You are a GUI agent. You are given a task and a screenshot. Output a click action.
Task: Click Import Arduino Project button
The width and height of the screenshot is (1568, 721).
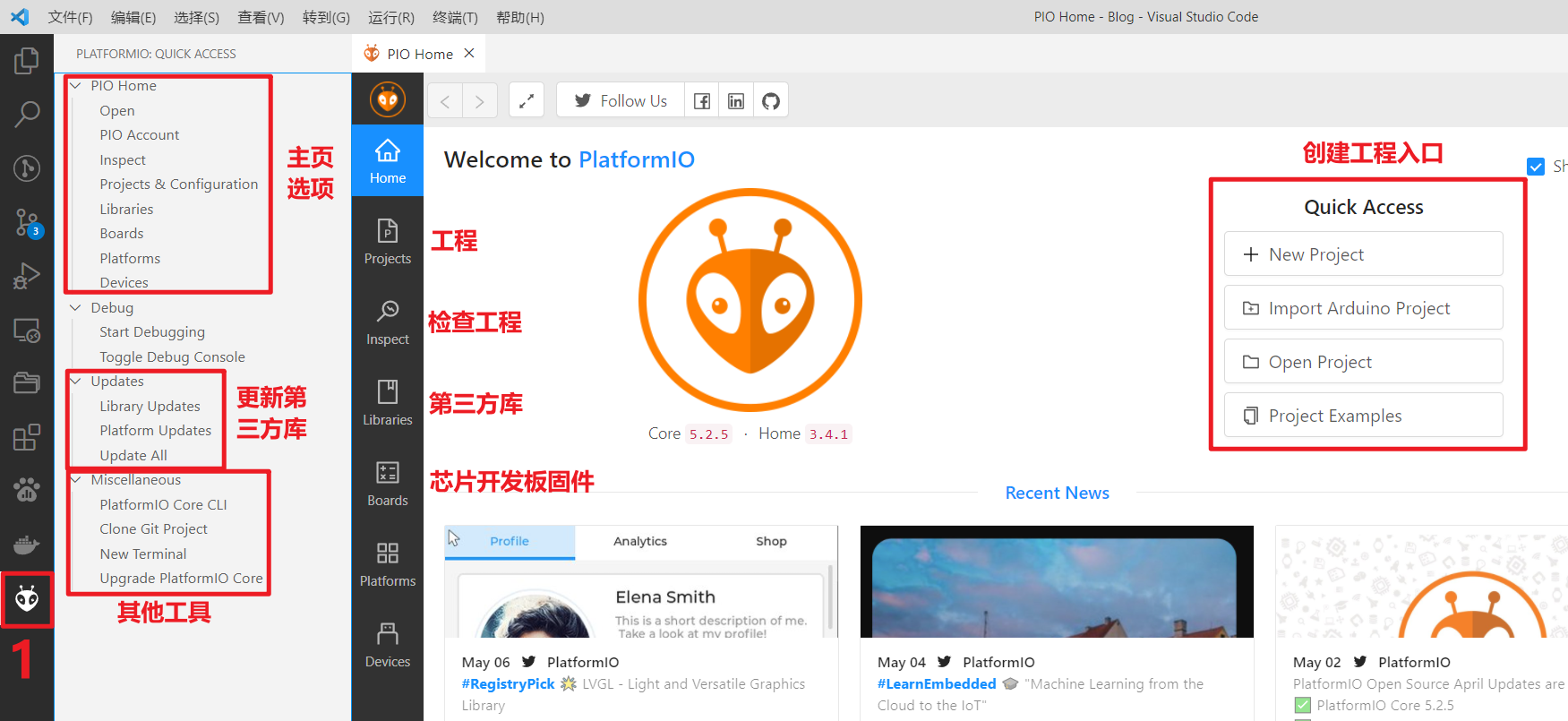coord(1363,308)
